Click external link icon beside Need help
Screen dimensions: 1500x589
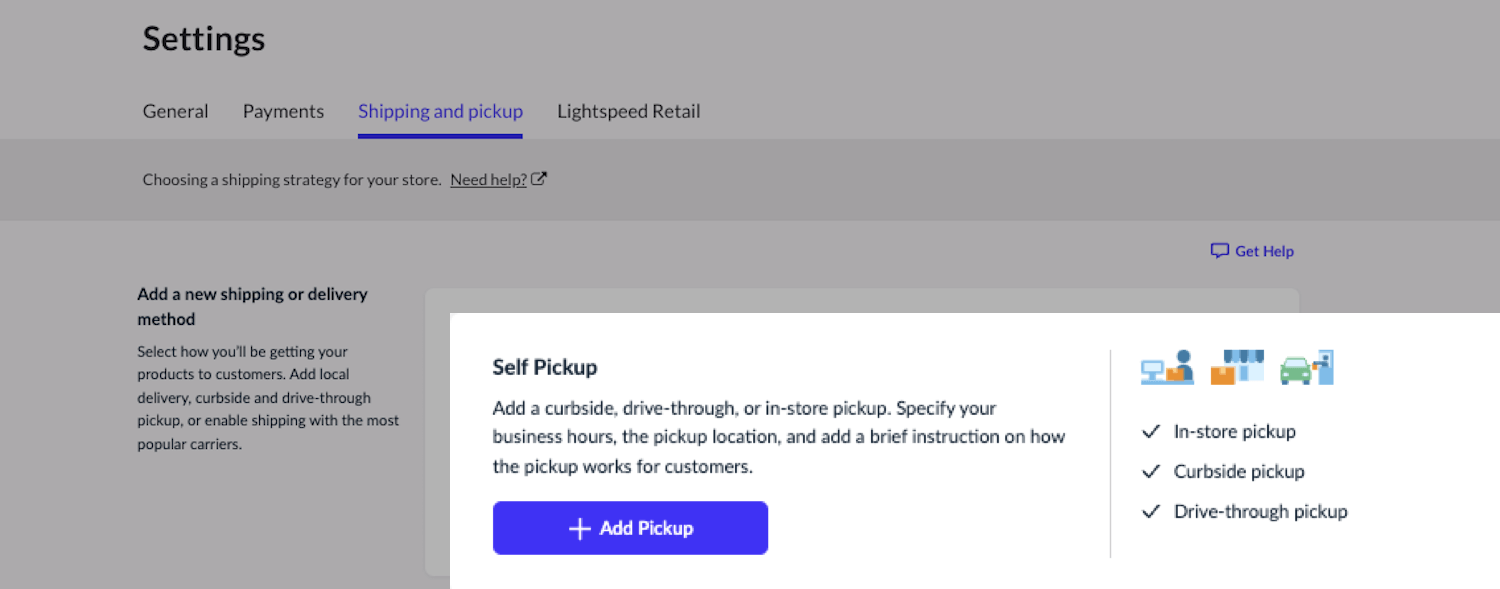pos(539,179)
